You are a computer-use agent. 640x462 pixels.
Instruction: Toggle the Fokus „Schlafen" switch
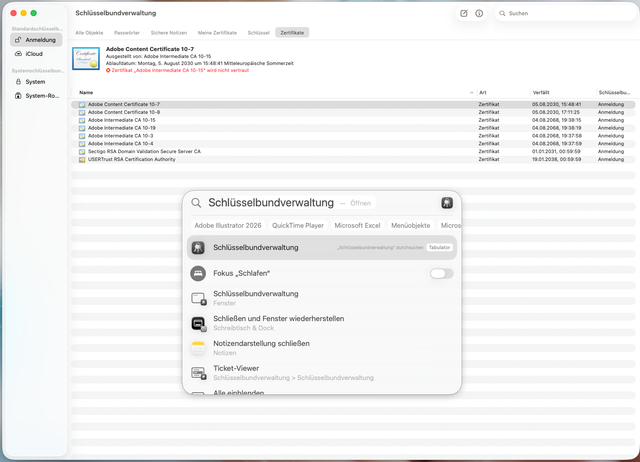pos(441,273)
